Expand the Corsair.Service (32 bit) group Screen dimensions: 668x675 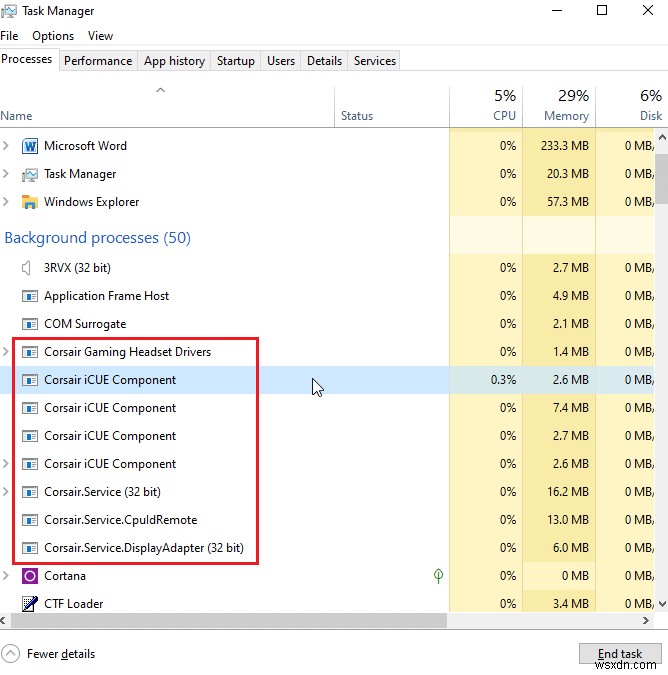coord(6,492)
